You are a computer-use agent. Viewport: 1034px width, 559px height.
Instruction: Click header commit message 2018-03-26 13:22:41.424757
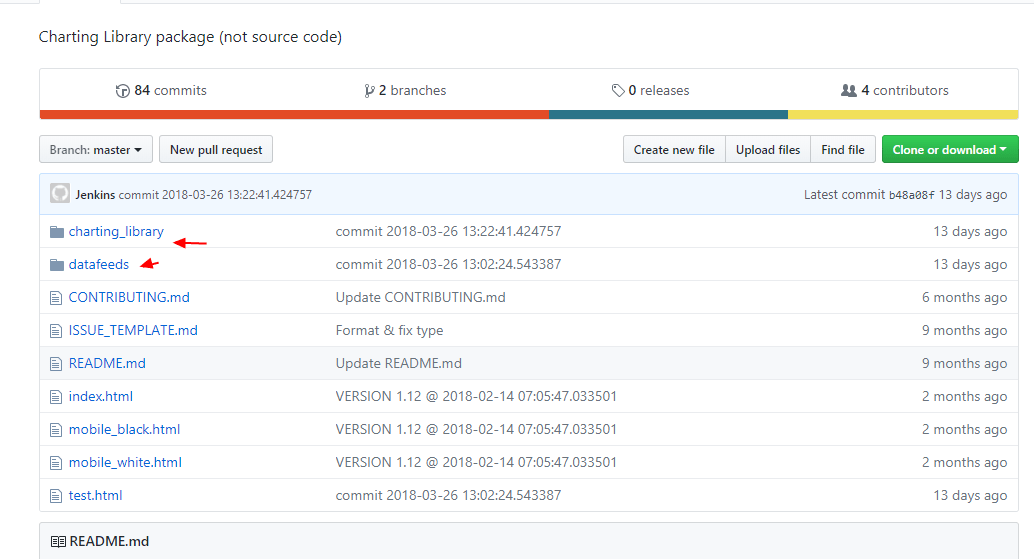click(x=215, y=194)
